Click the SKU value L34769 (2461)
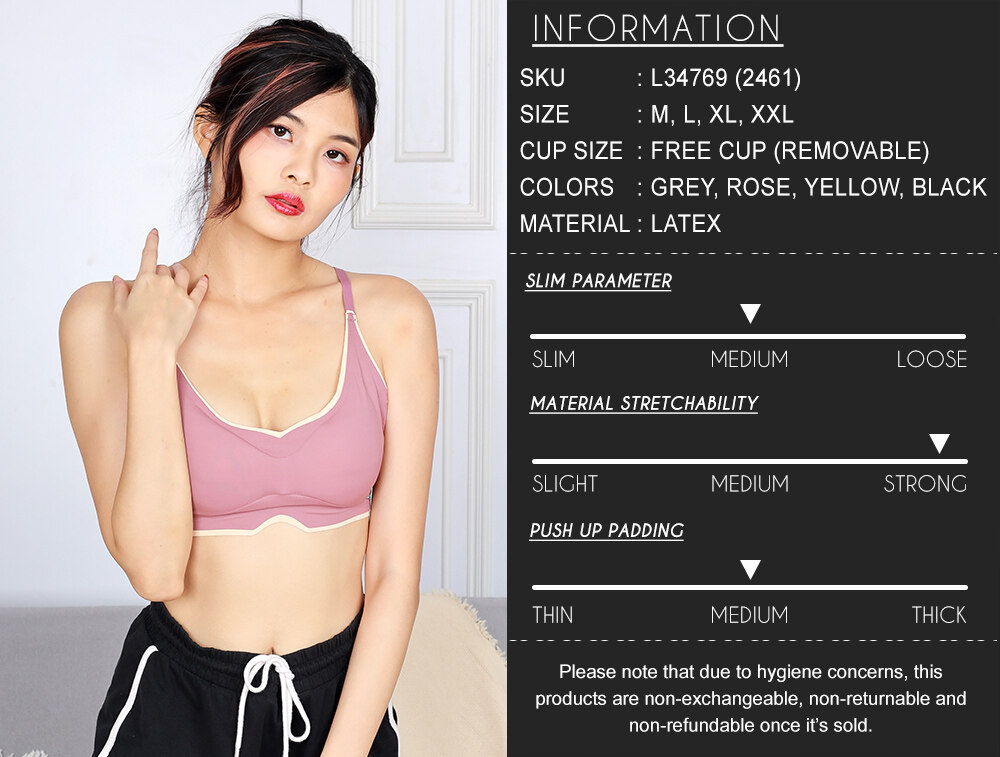The width and height of the screenshot is (1000, 757). [726, 78]
